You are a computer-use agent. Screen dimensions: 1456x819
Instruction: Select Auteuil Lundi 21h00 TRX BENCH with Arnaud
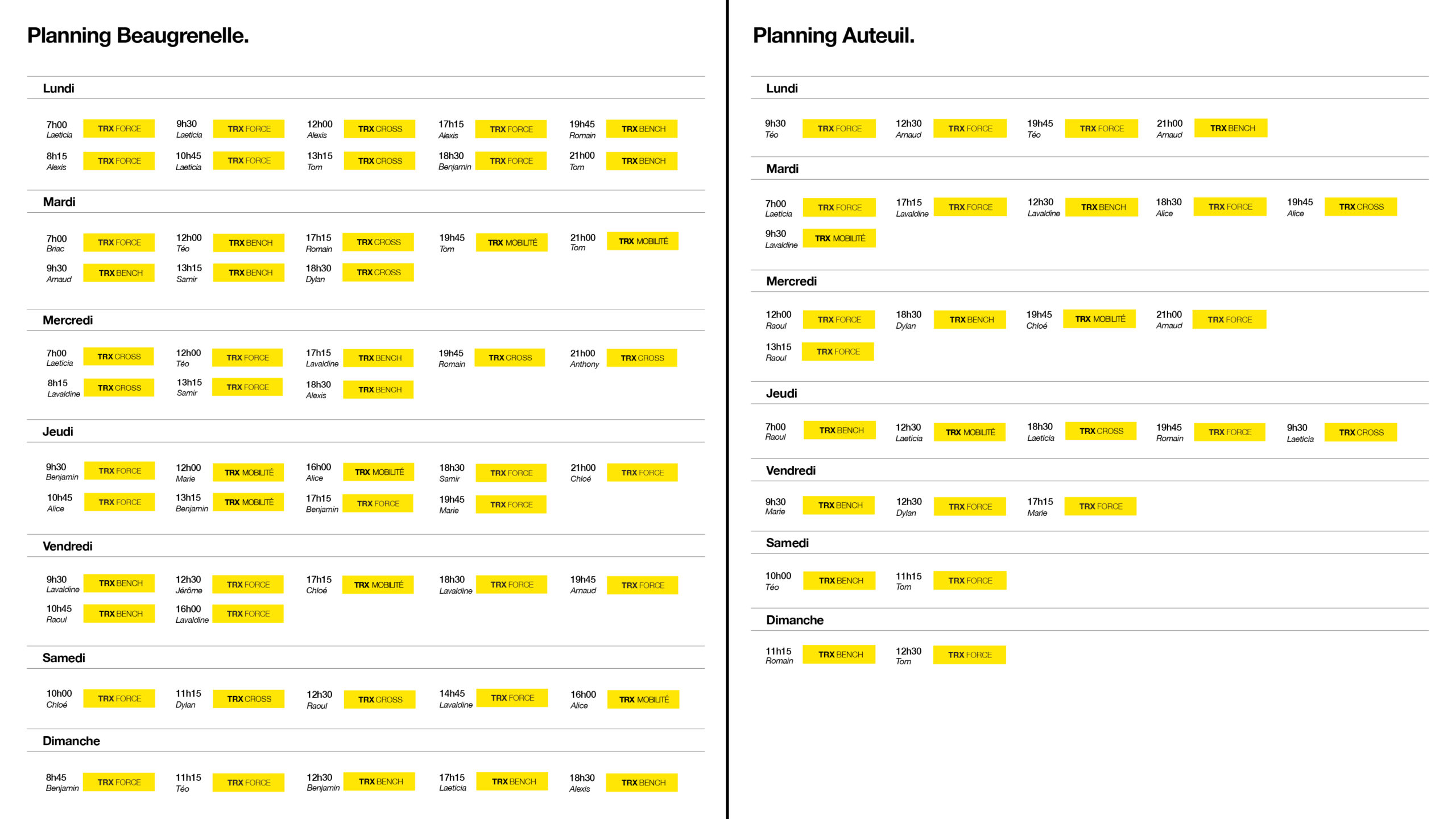(1231, 128)
